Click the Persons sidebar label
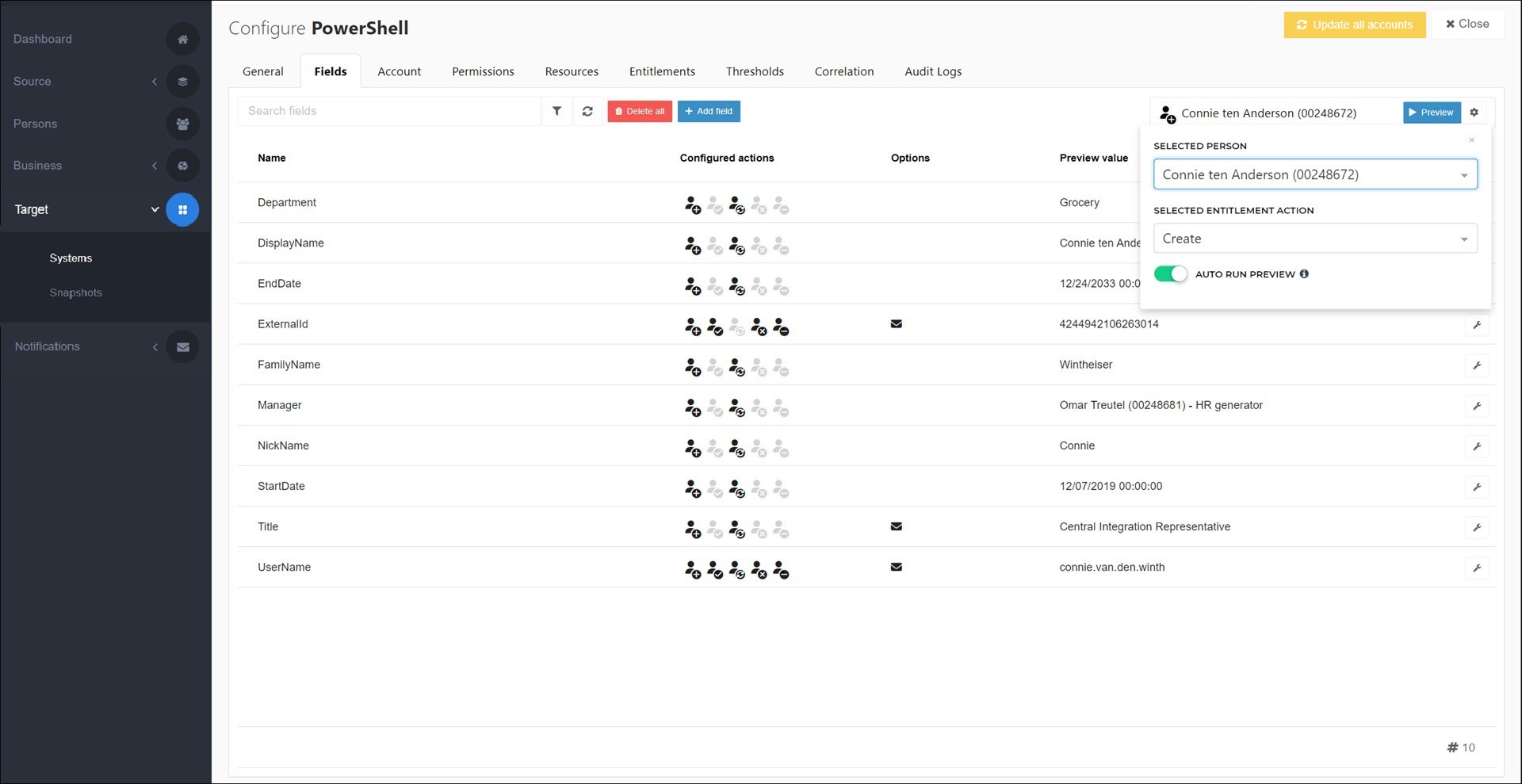This screenshot has width=1522, height=784. (35, 124)
